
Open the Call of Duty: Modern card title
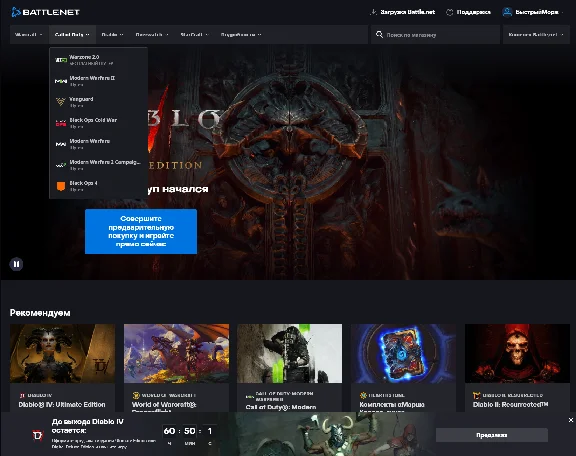(x=281, y=407)
